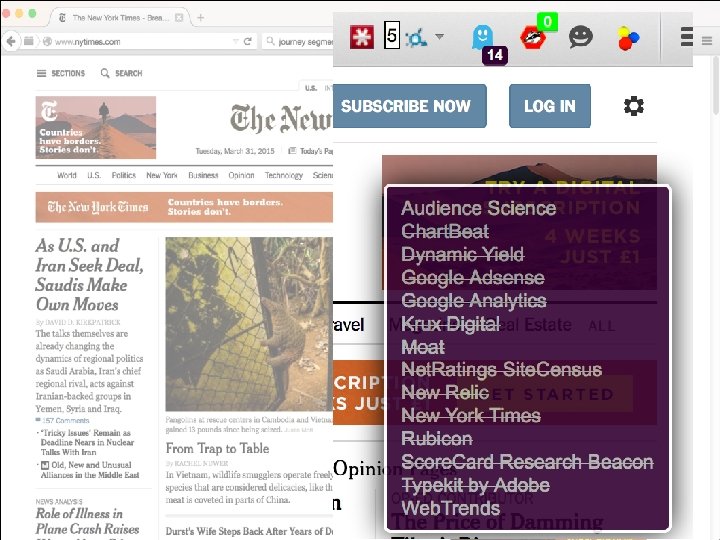The height and width of the screenshot is (540, 720).
Task: Select WebTrends tracker entry
Action: coord(450,508)
